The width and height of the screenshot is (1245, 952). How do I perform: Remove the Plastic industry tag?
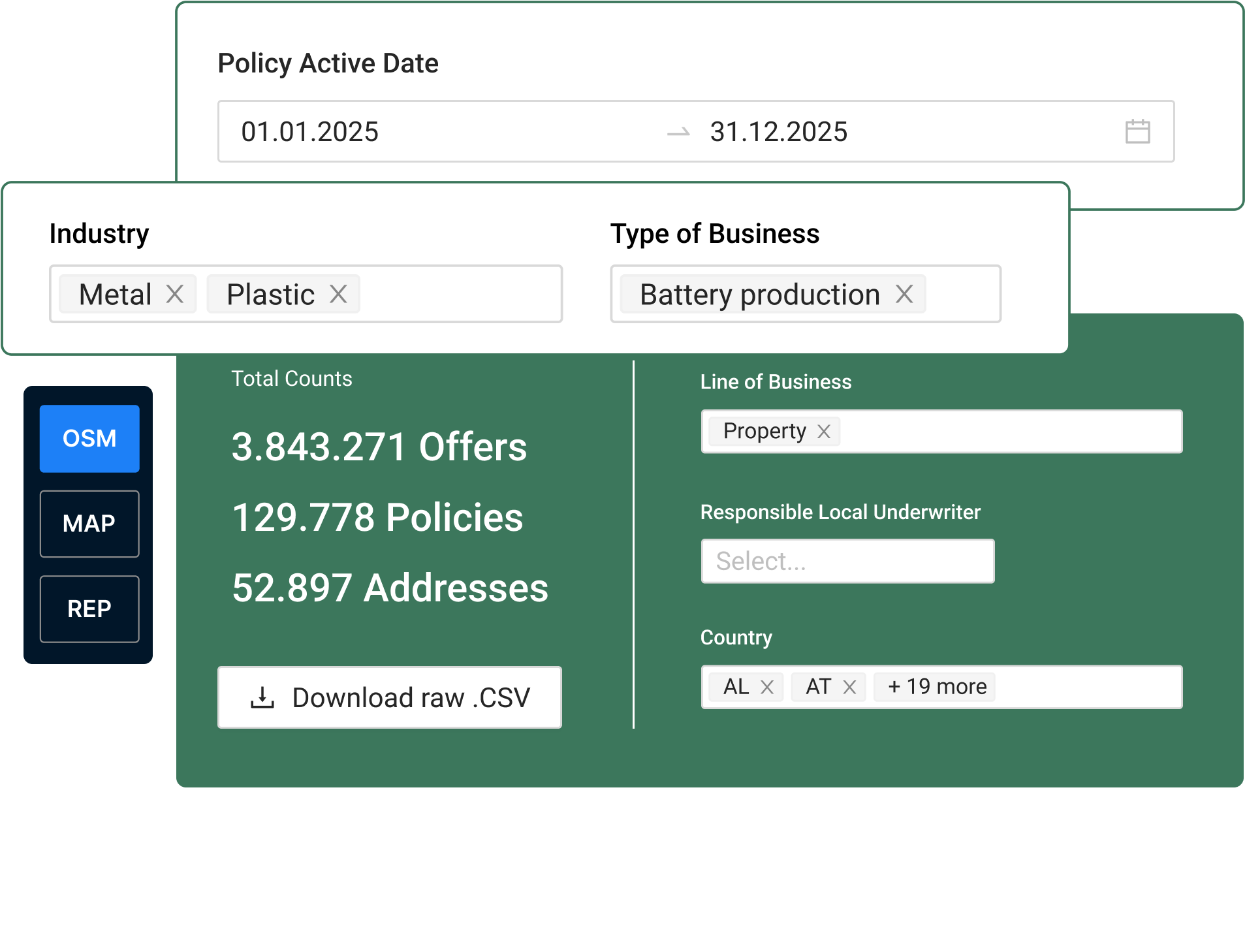click(338, 294)
